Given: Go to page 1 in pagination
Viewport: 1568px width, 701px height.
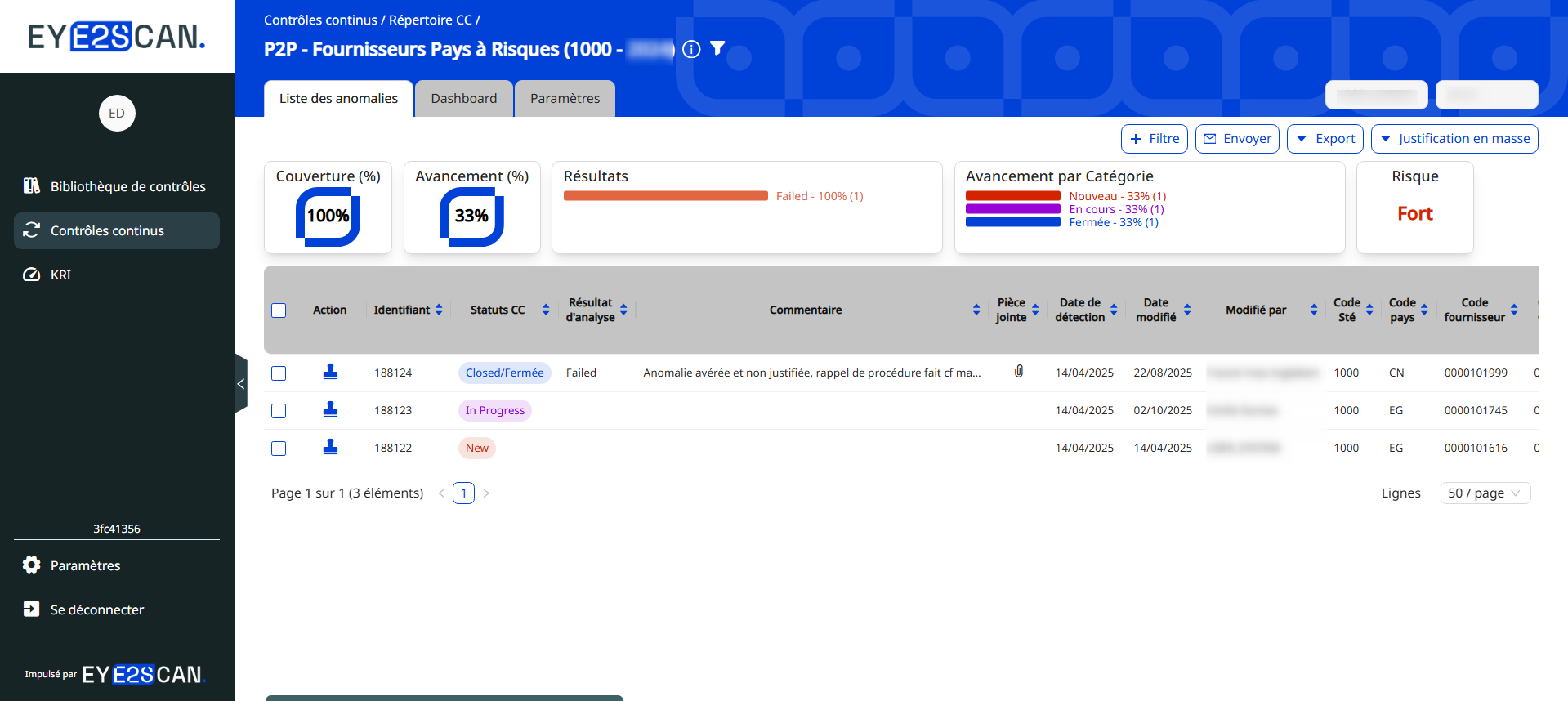Looking at the screenshot, I should (463, 493).
